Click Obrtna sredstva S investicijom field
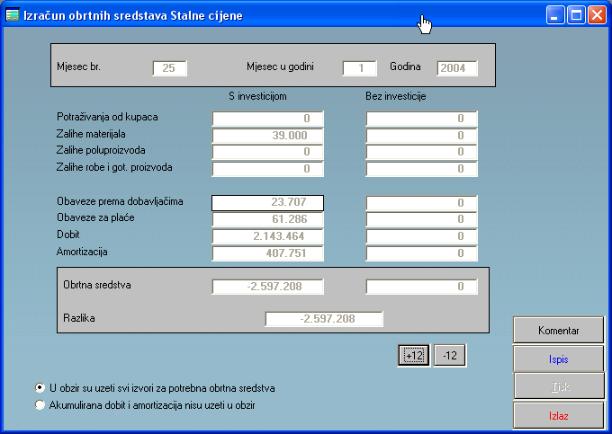Screen dimensions: 612x434 [x=268, y=286]
